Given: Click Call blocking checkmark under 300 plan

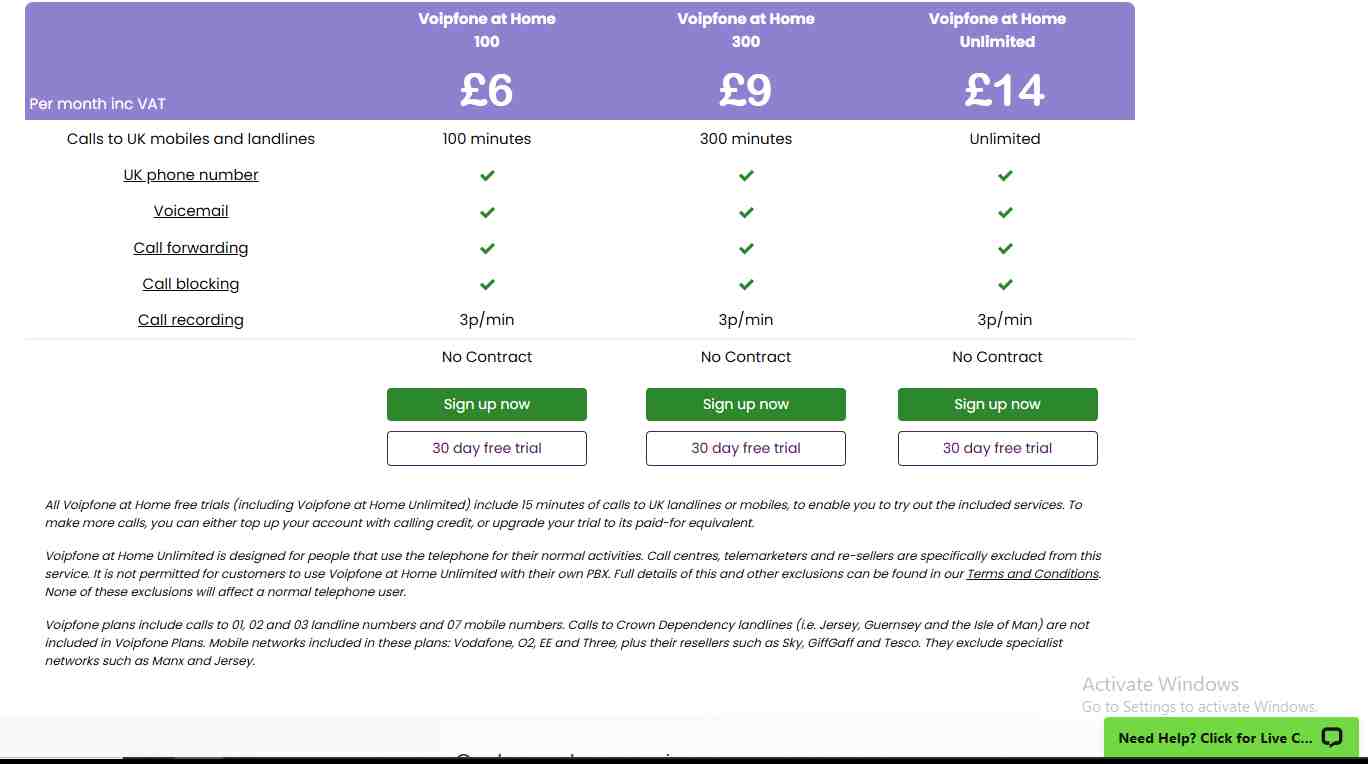Looking at the screenshot, I should click(746, 285).
